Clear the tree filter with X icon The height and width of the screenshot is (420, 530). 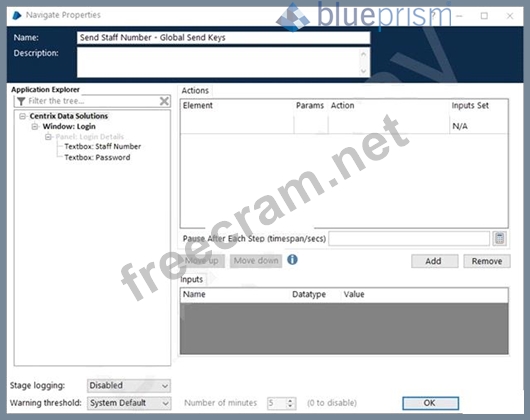coord(164,101)
